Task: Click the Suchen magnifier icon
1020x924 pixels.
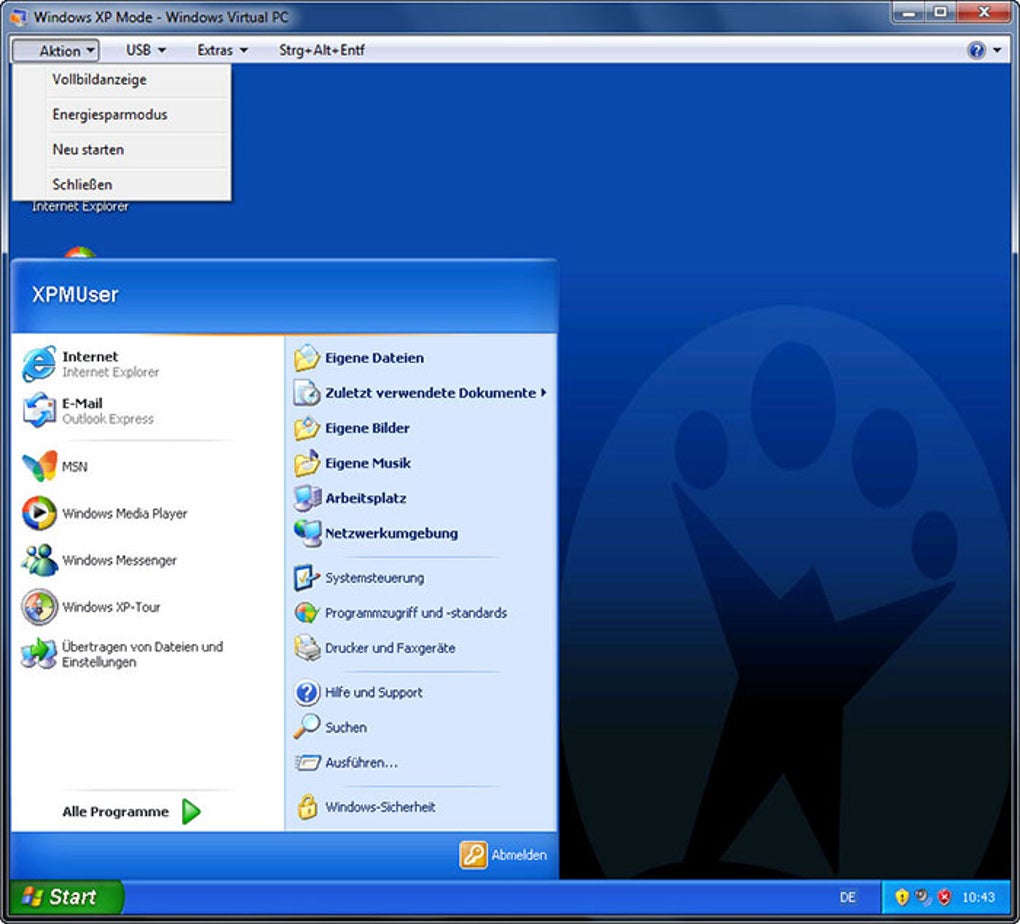Action: click(x=307, y=727)
